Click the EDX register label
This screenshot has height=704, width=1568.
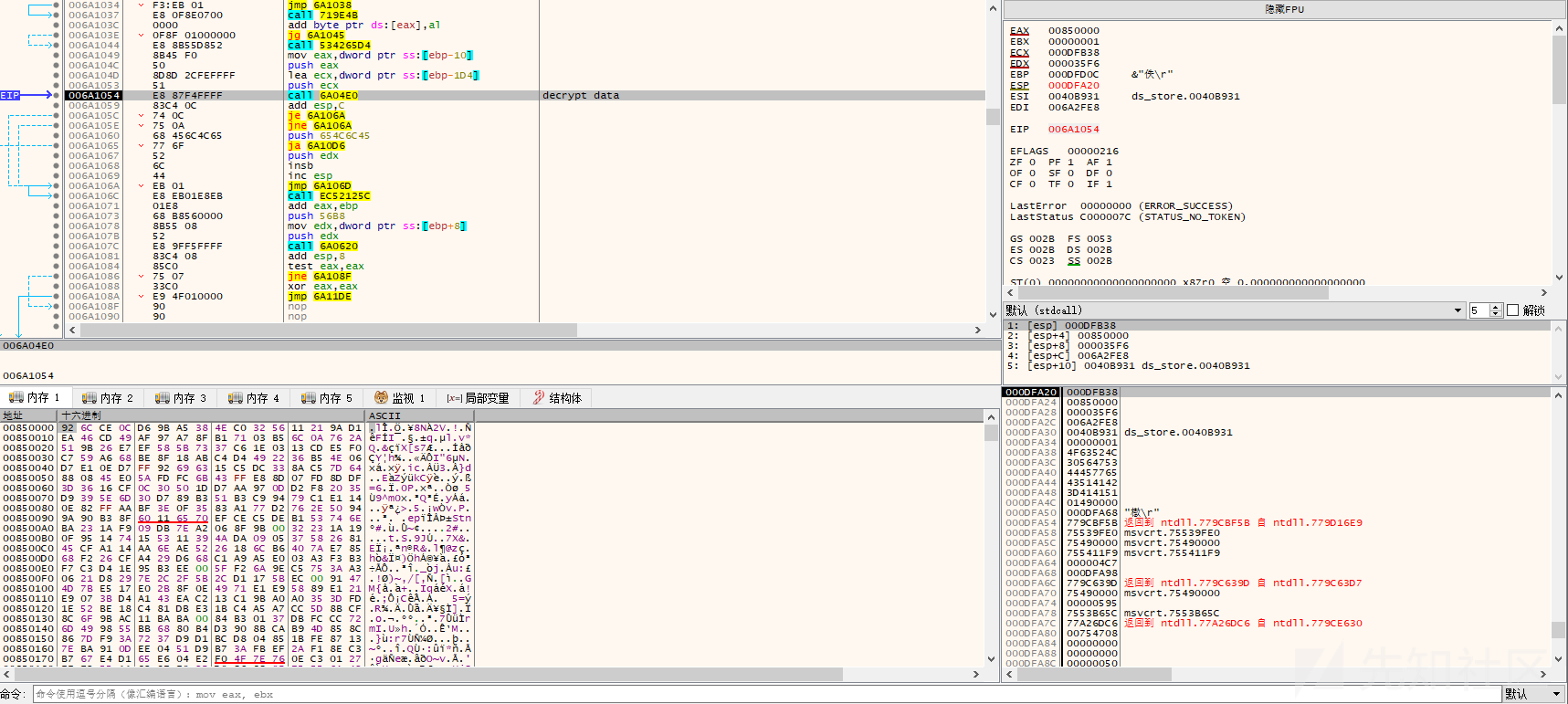coord(1019,64)
